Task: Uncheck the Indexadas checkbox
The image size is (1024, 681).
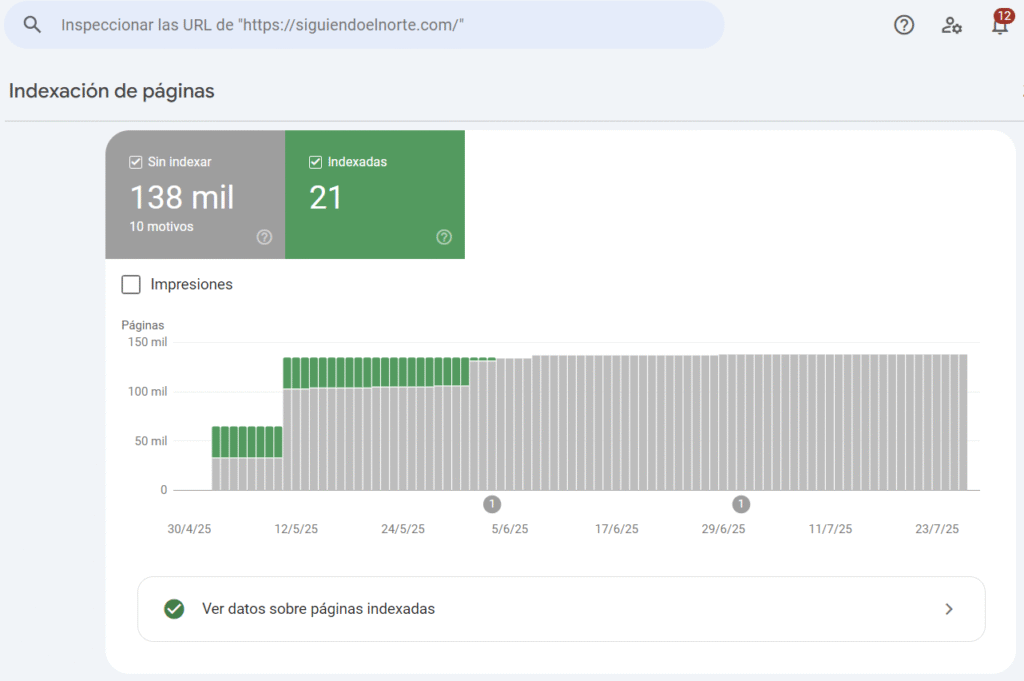Action: tap(316, 161)
